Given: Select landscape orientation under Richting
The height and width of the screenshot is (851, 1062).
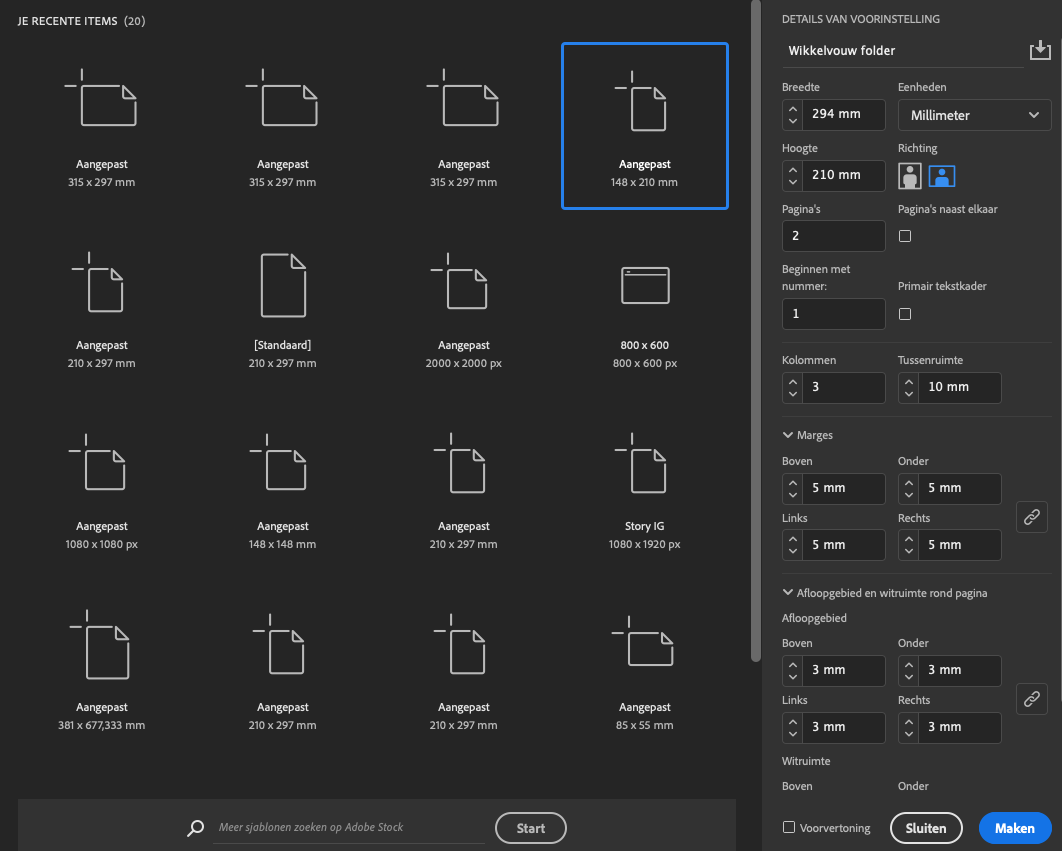Looking at the screenshot, I should pyautogui.click(x=941, y=176).
